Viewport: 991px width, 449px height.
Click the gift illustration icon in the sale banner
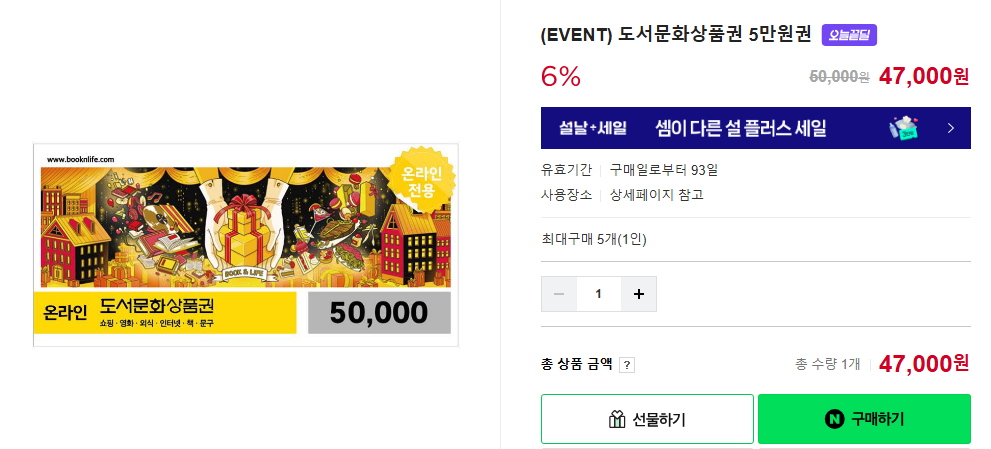coord(904,128)
